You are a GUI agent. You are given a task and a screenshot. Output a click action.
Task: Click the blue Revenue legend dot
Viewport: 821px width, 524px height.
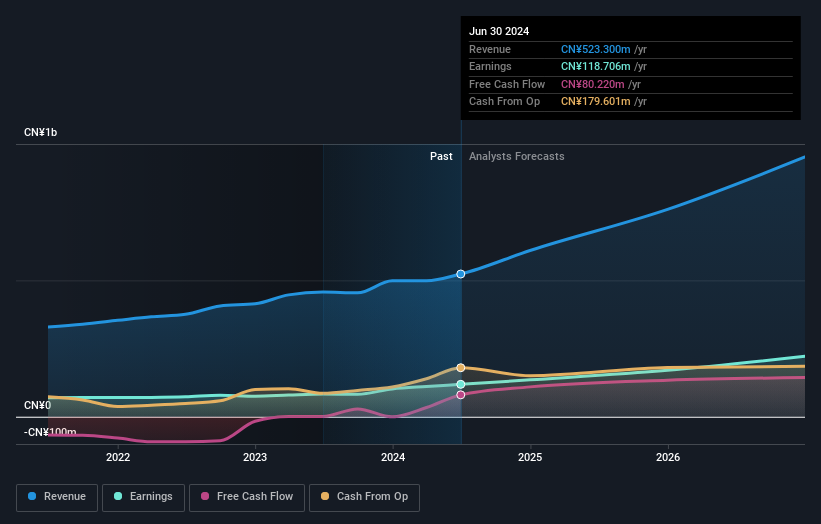pos(32,496)
